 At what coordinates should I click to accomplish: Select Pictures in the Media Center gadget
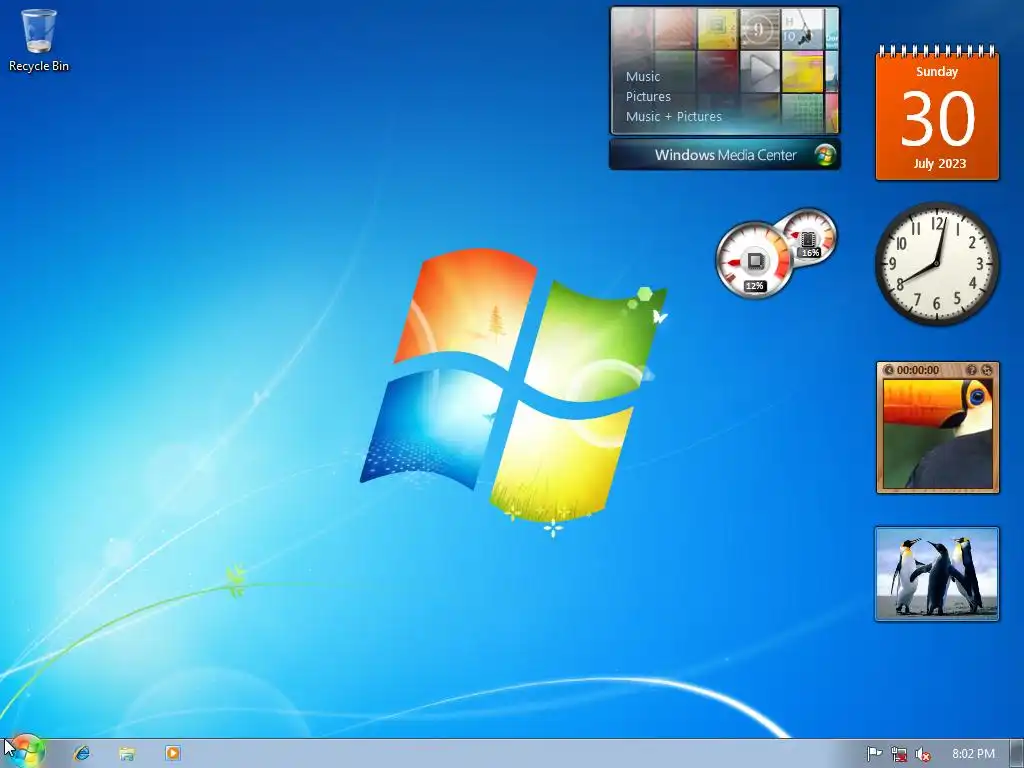(648, 96)
